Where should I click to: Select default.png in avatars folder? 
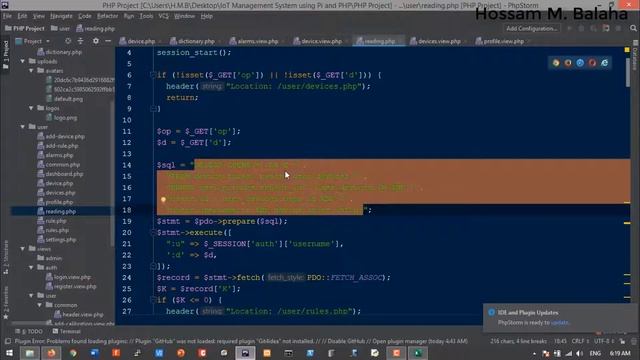coord(68,99)
